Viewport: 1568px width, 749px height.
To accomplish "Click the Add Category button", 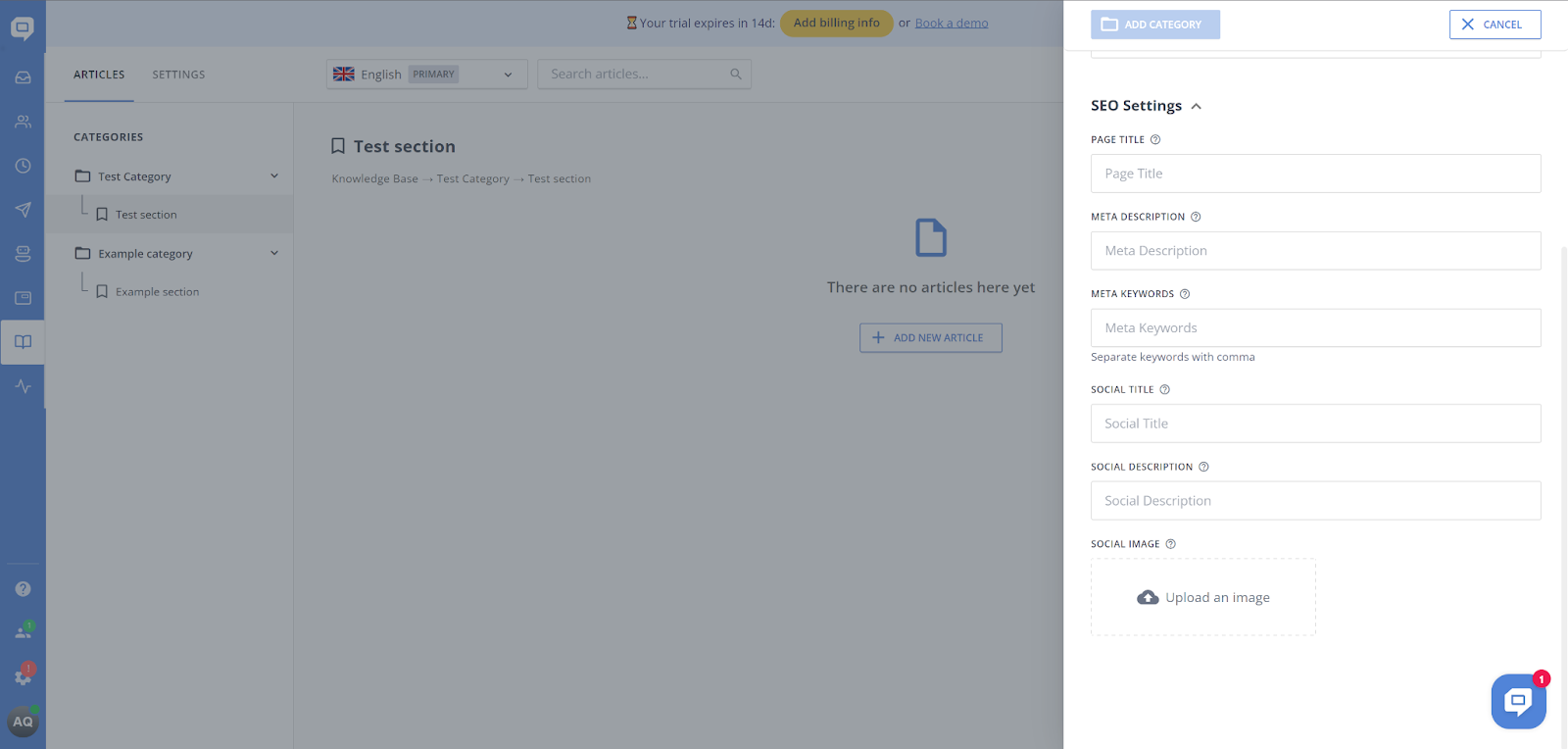I will point(1154,25).
